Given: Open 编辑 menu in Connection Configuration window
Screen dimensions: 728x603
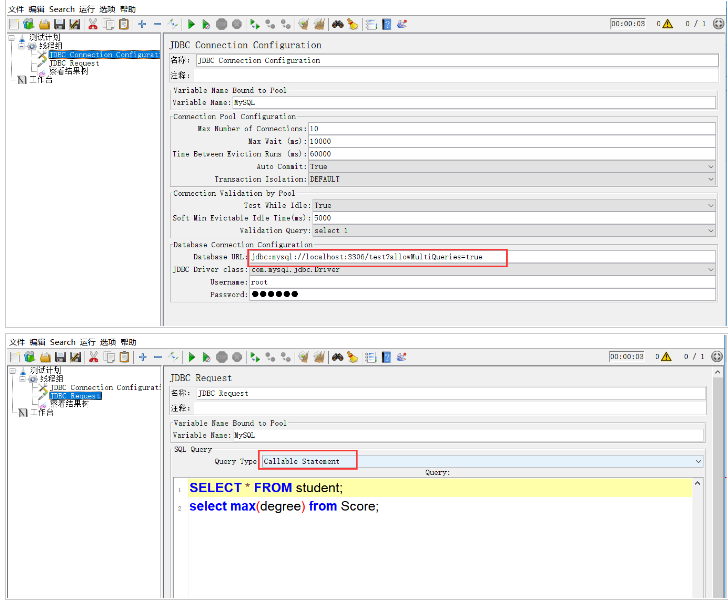Looking at the screenshot, I should [x=36, y=9].
